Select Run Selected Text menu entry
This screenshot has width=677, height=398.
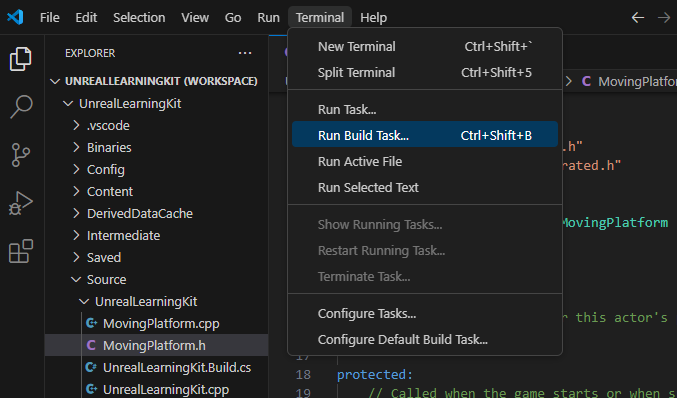tap(425, 187)
